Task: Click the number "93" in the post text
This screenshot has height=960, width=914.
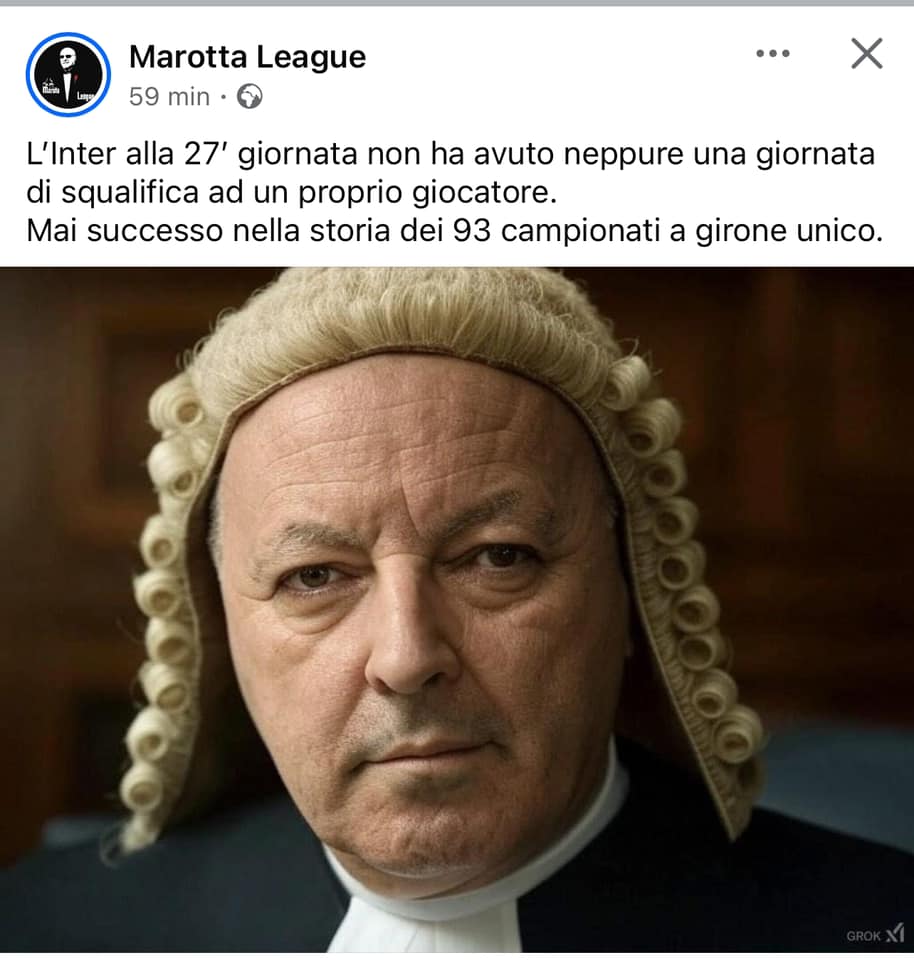Action: (471, 231)
